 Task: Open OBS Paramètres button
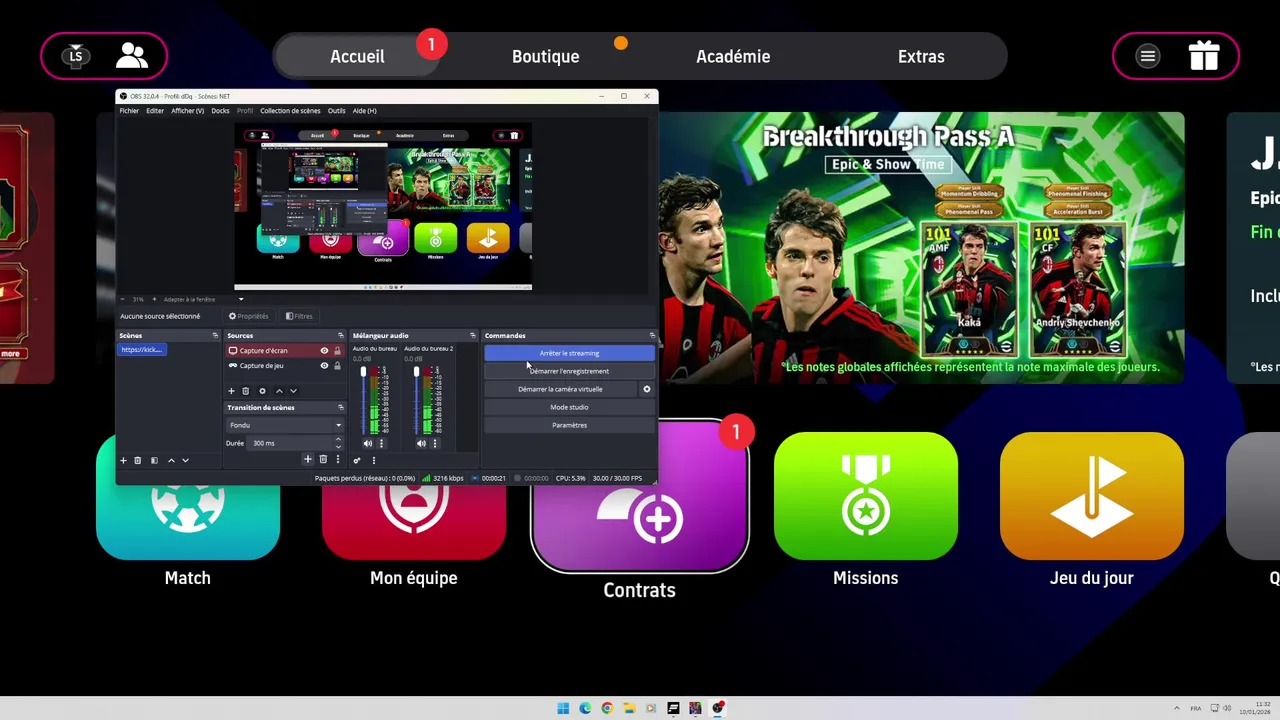pyautogui.click(x=569, y=425)
